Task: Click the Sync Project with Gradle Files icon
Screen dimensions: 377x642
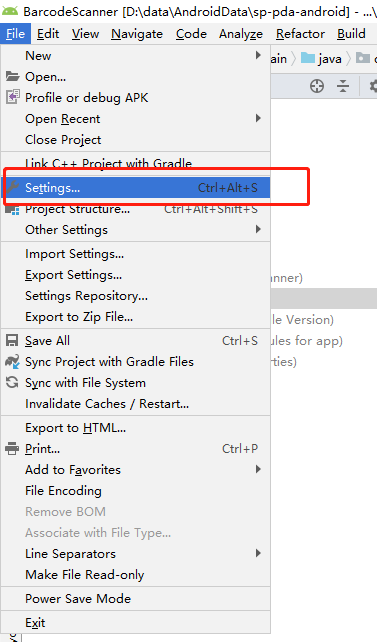Action: pyautogui.click(x=12, y=362)
